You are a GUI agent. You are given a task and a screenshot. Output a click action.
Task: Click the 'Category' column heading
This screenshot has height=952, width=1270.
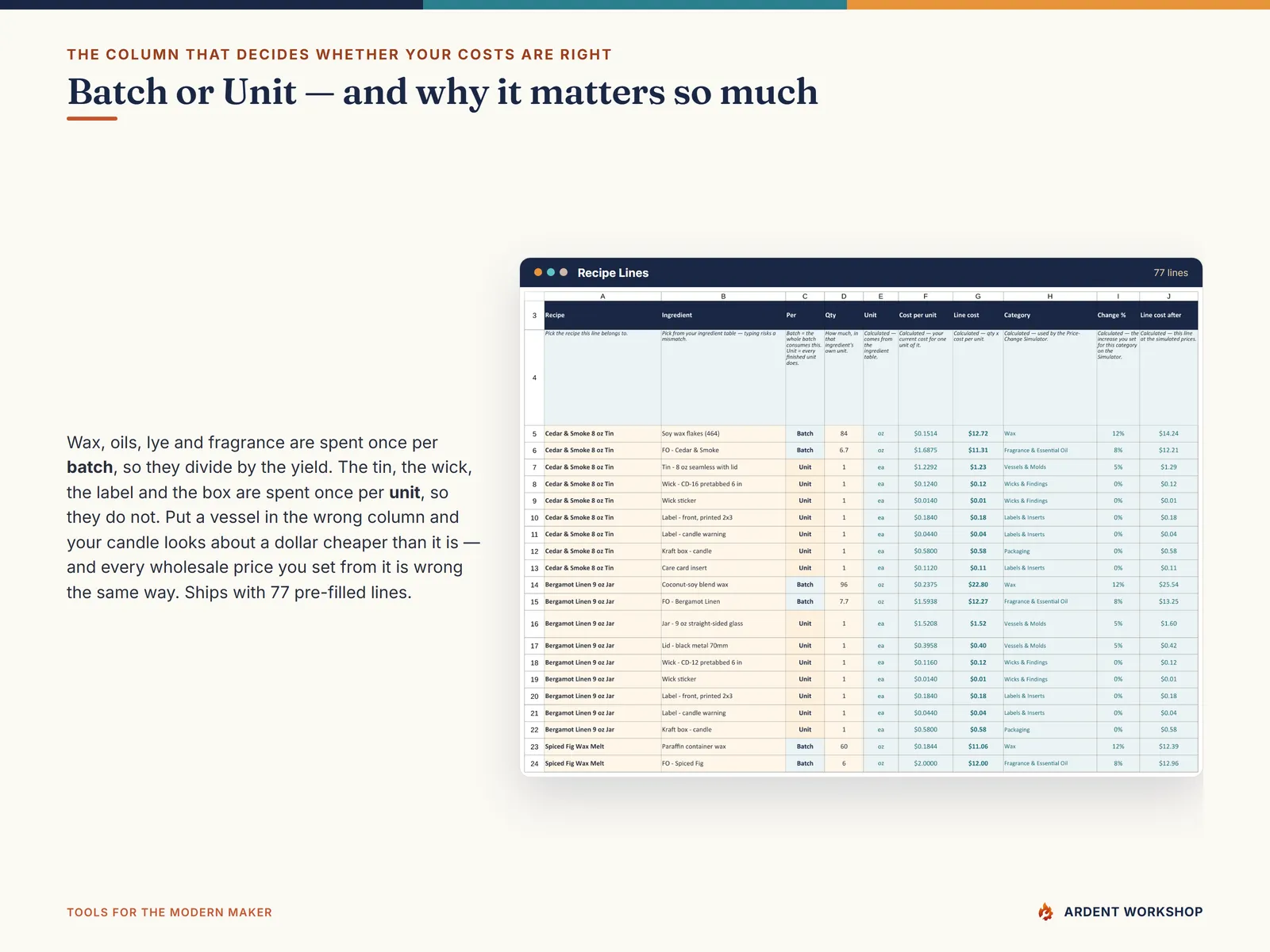pos(1017,315)
